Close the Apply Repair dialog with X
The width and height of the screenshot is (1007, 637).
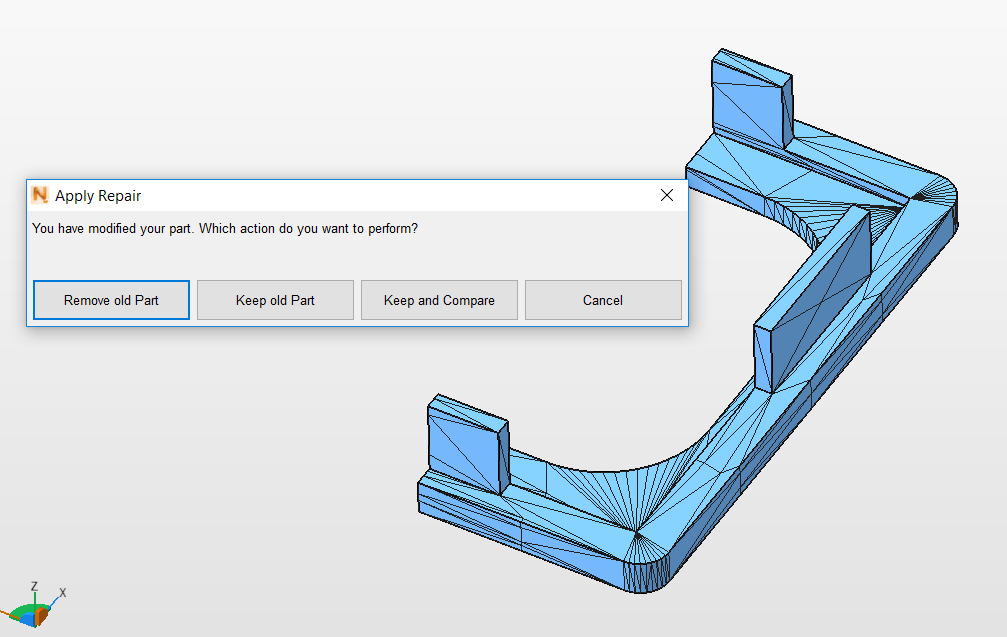tap(667, 196)
